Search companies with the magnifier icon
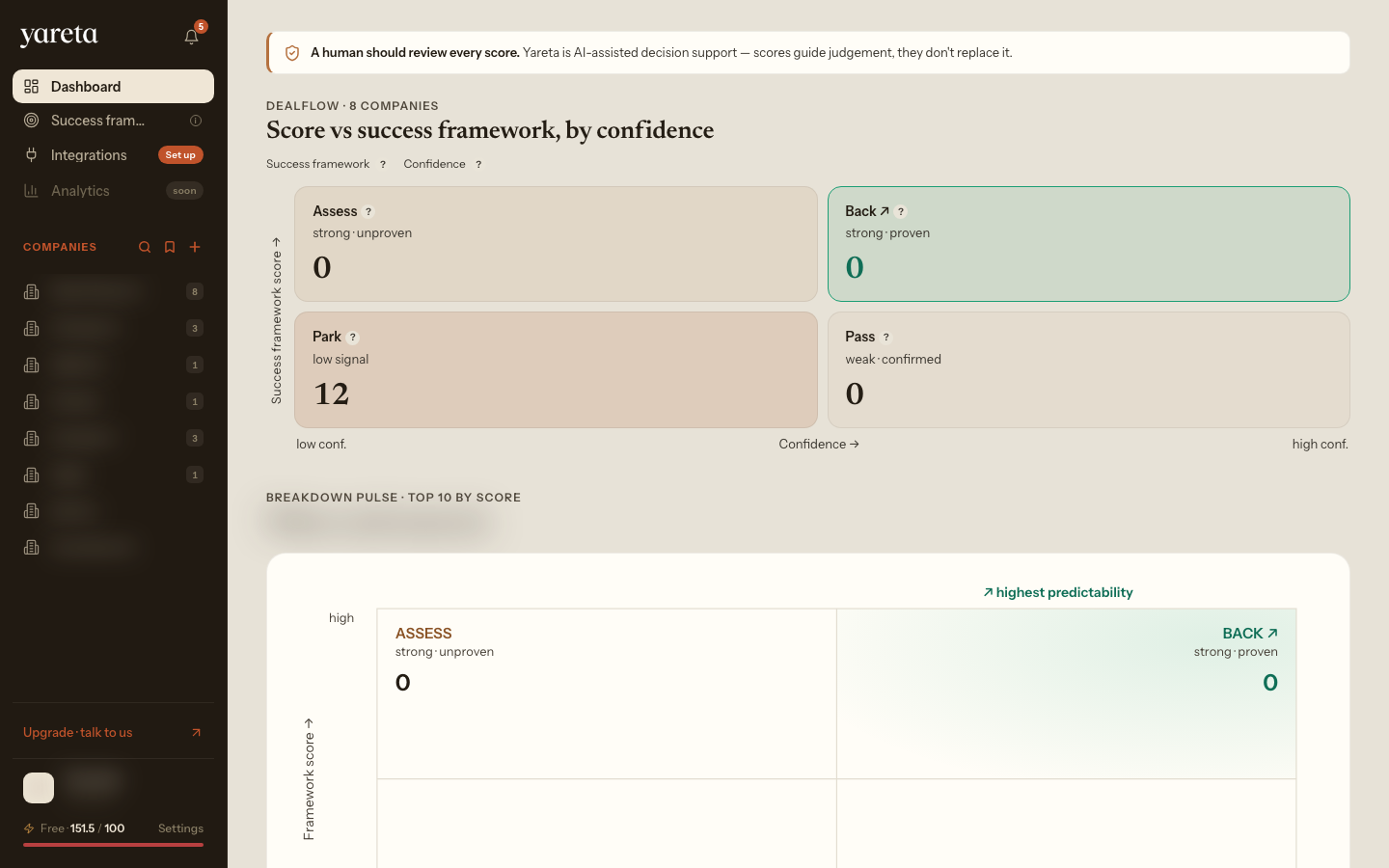The image size is (1389, 868). (145, 247)
